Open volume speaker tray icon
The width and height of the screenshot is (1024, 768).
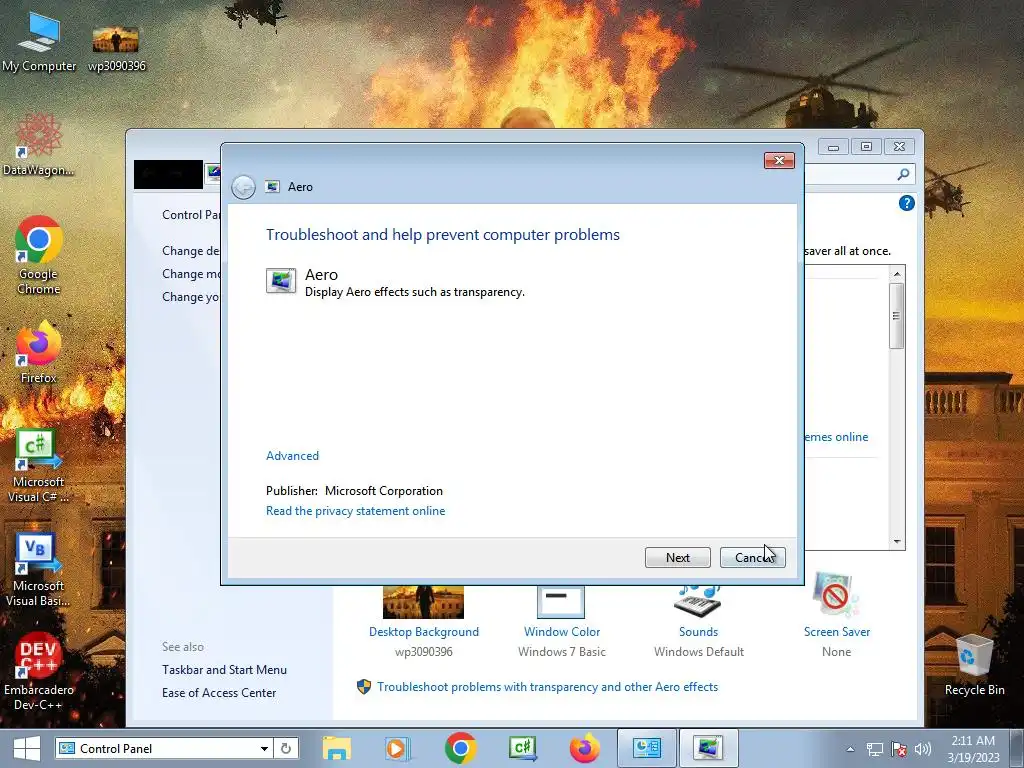pos(923,749)
